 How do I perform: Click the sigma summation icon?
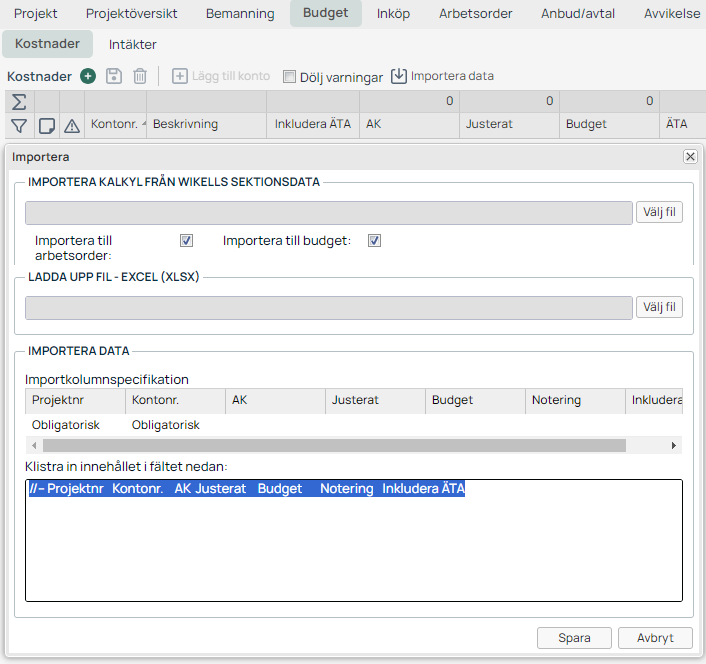pyautogui.click(x=19, y=102)
